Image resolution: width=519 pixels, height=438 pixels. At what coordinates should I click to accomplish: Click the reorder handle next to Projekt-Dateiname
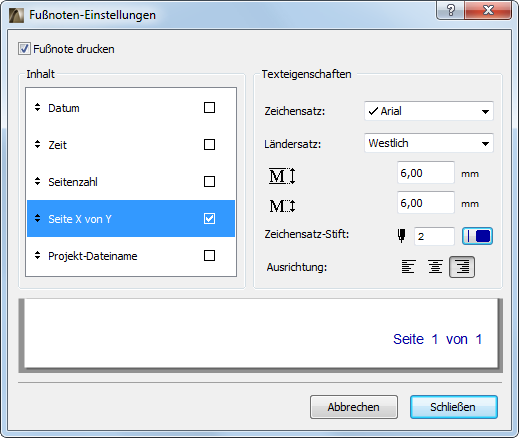[37, 255]
